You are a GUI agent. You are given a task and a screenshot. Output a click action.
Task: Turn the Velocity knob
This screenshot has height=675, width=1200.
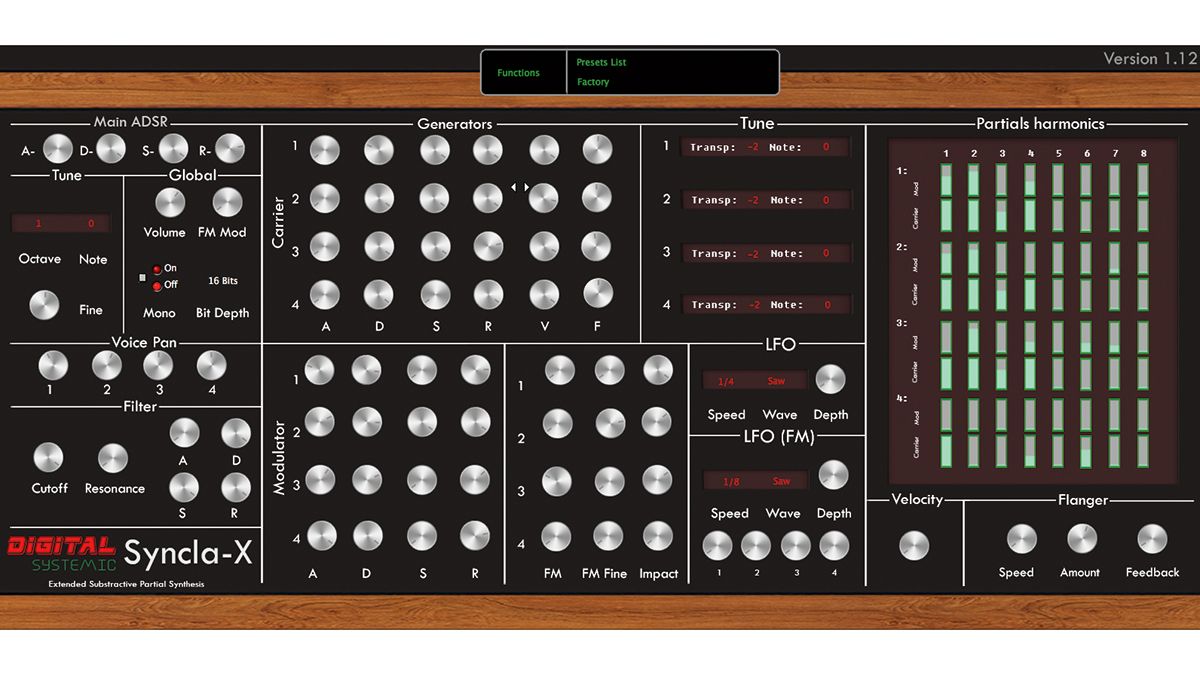click(x=915, y=545)
